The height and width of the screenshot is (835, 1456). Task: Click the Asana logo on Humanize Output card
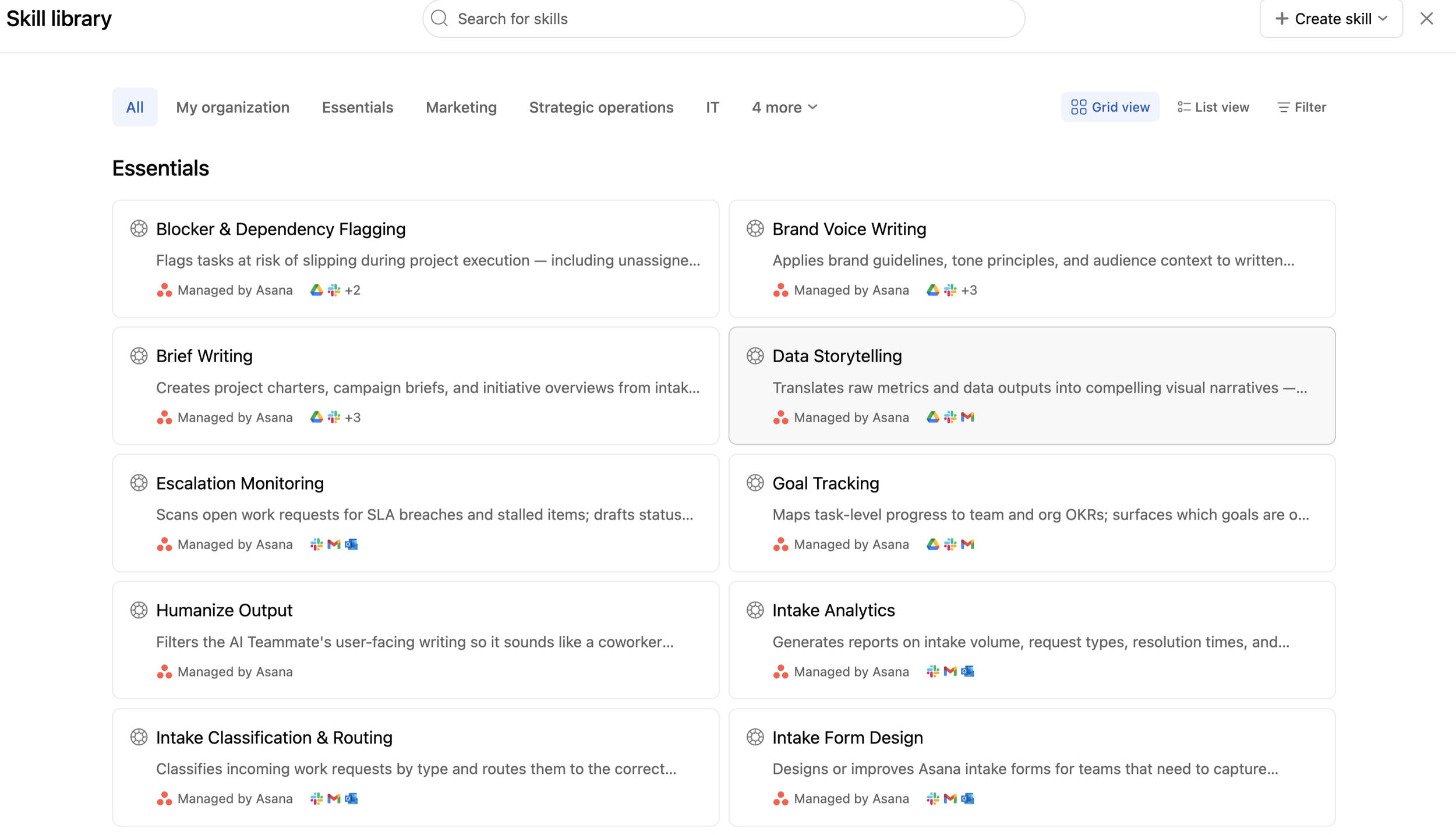[x=164, y=671]
